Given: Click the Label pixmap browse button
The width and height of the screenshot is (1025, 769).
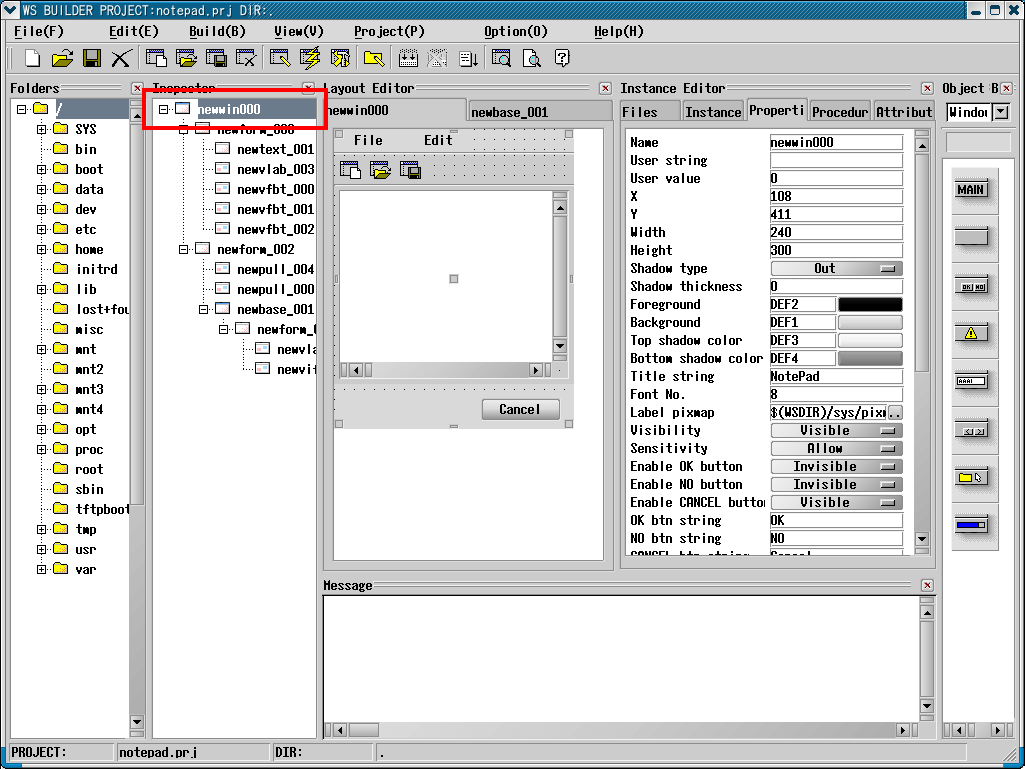Looking at the screenshot, I should [x=895, y=413].
